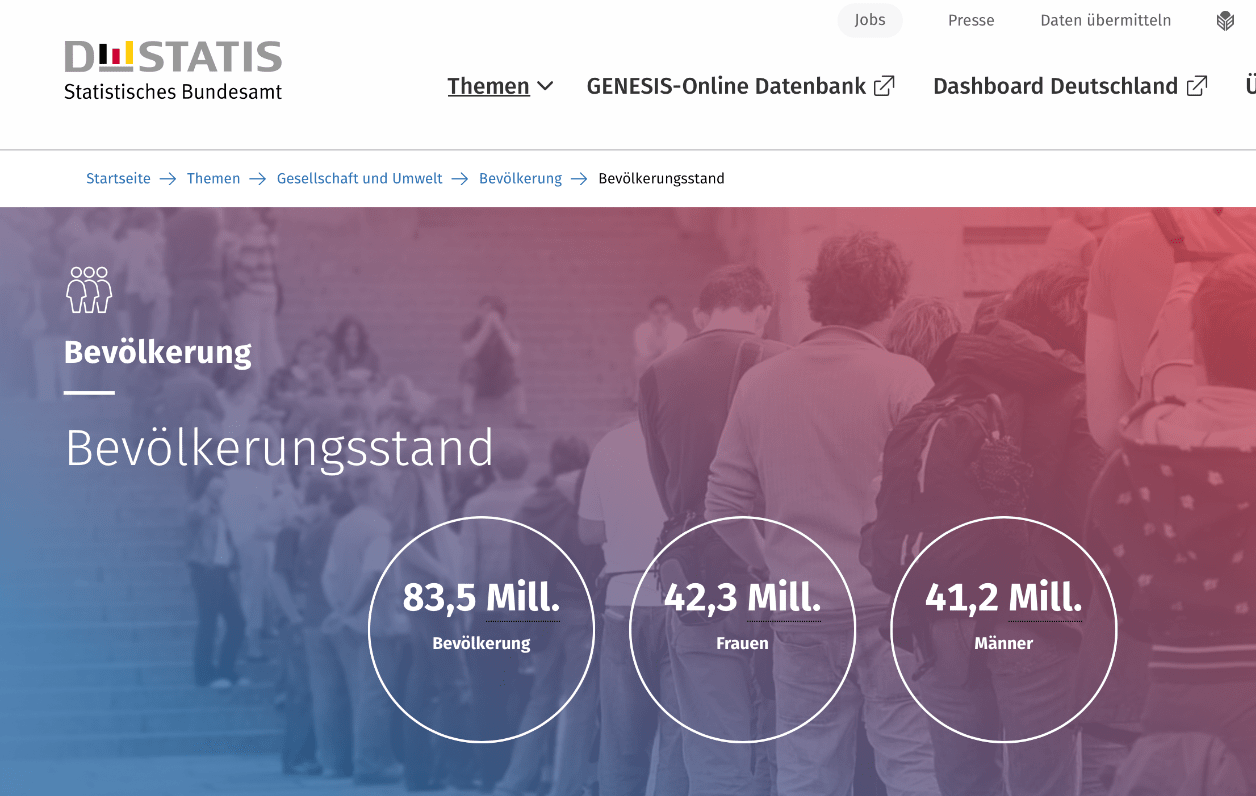Expand the Themen chevron dropdown
This screenshot has width=1256, height=796.
point(545,86)
